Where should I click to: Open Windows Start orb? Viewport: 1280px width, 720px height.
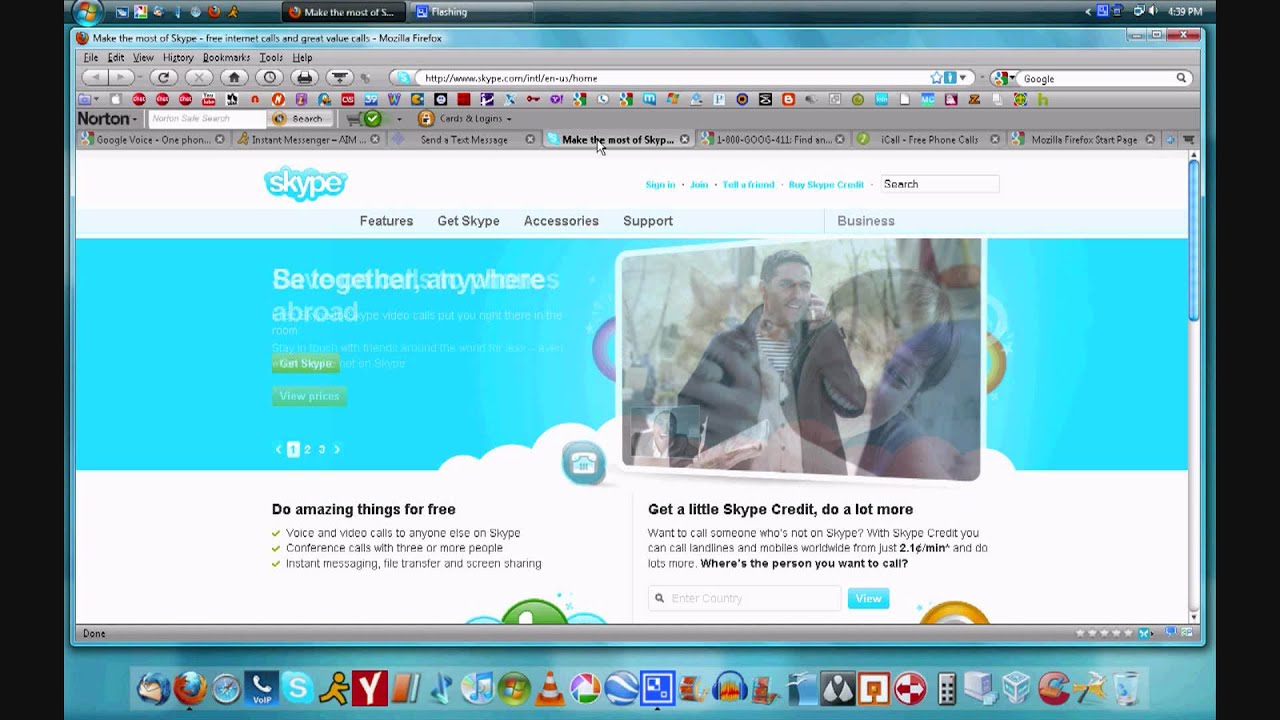[x=88, y=12]
